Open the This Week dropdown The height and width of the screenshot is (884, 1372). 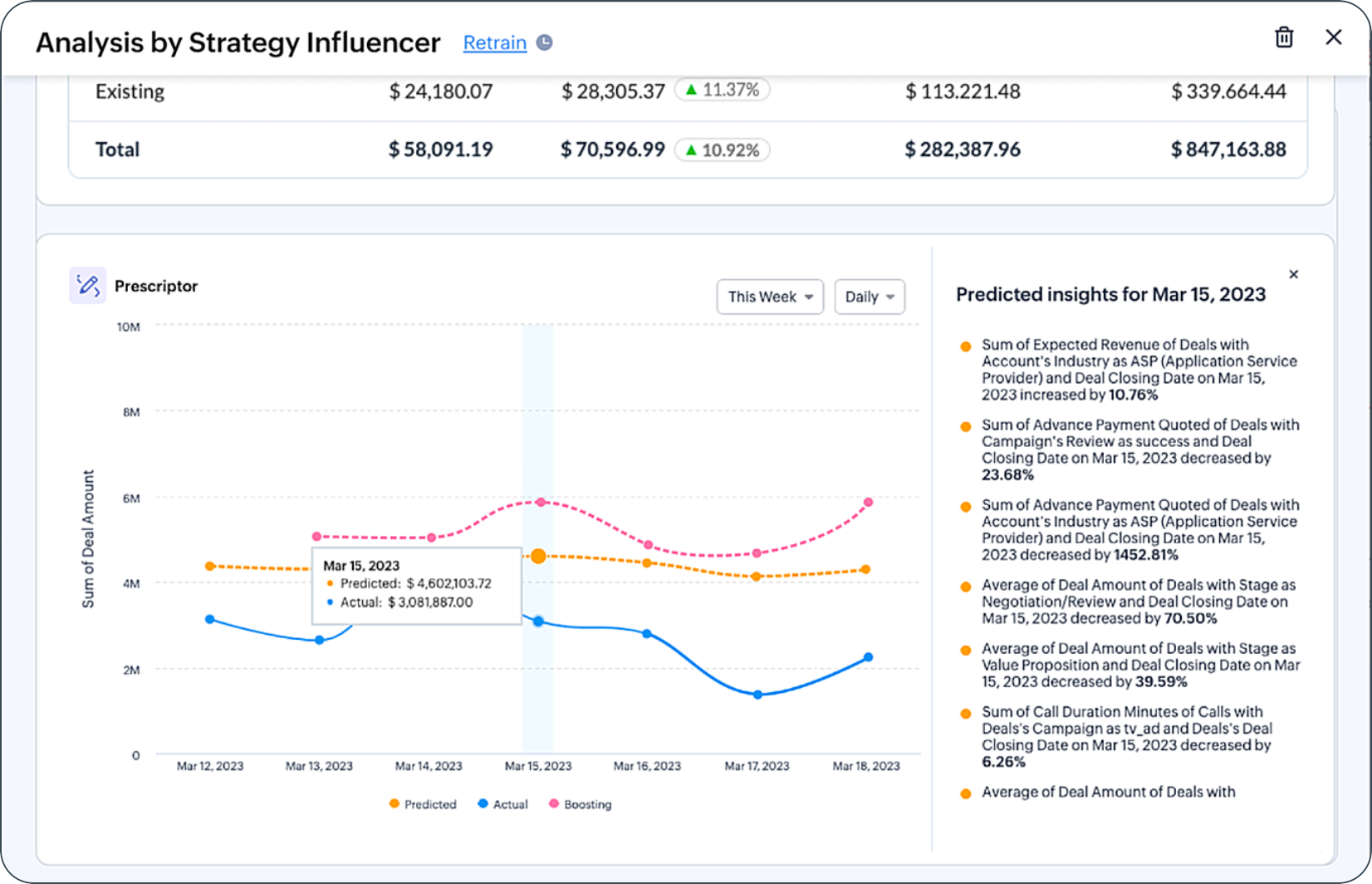pos(769,297)
